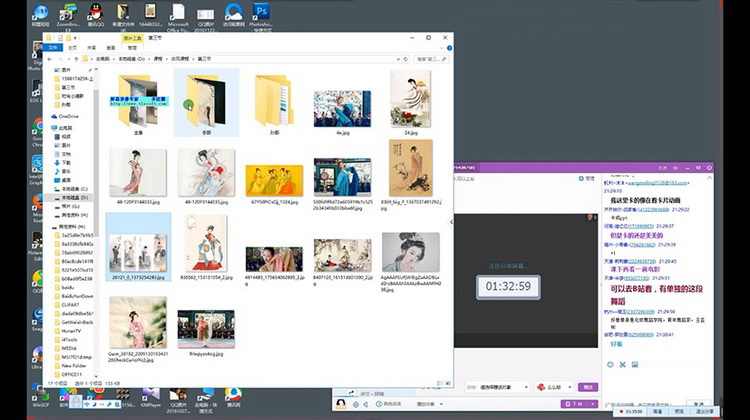Open the View (查看) ribbon tab
The image size is (750, 420).
click(x=111, y=48)
